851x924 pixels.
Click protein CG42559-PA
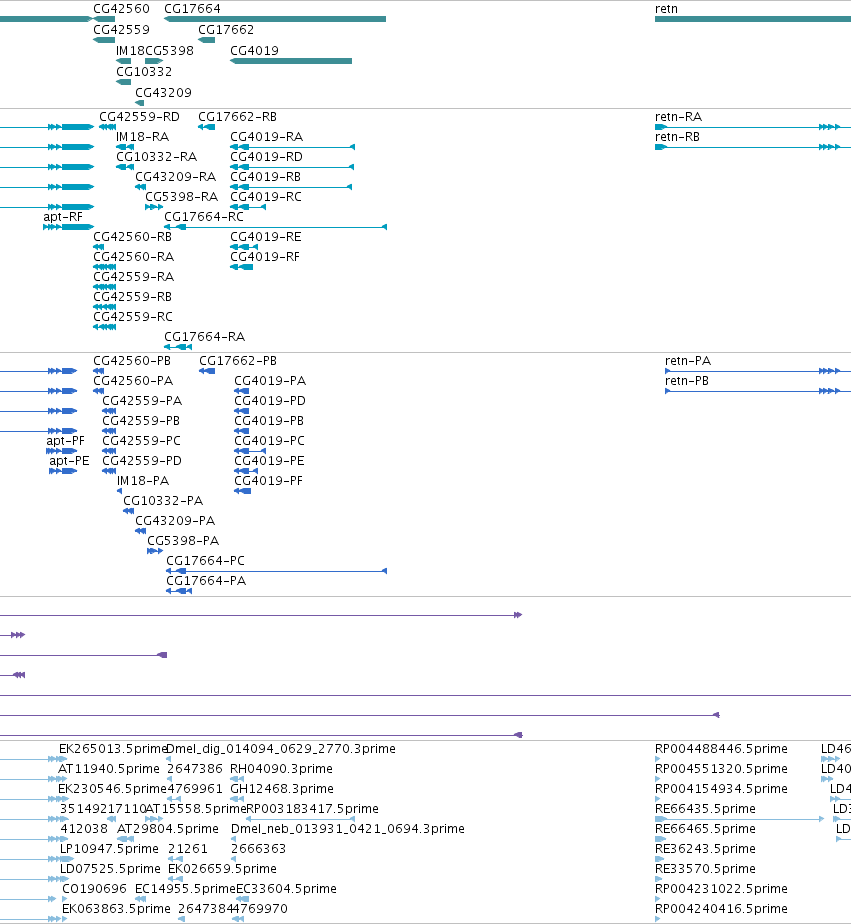coord(142,401)
